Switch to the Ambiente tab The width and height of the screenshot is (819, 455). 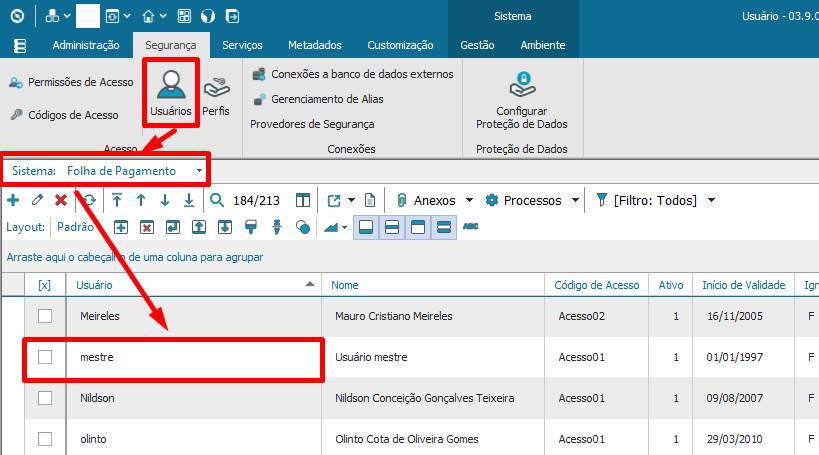(x=543, y=45)
